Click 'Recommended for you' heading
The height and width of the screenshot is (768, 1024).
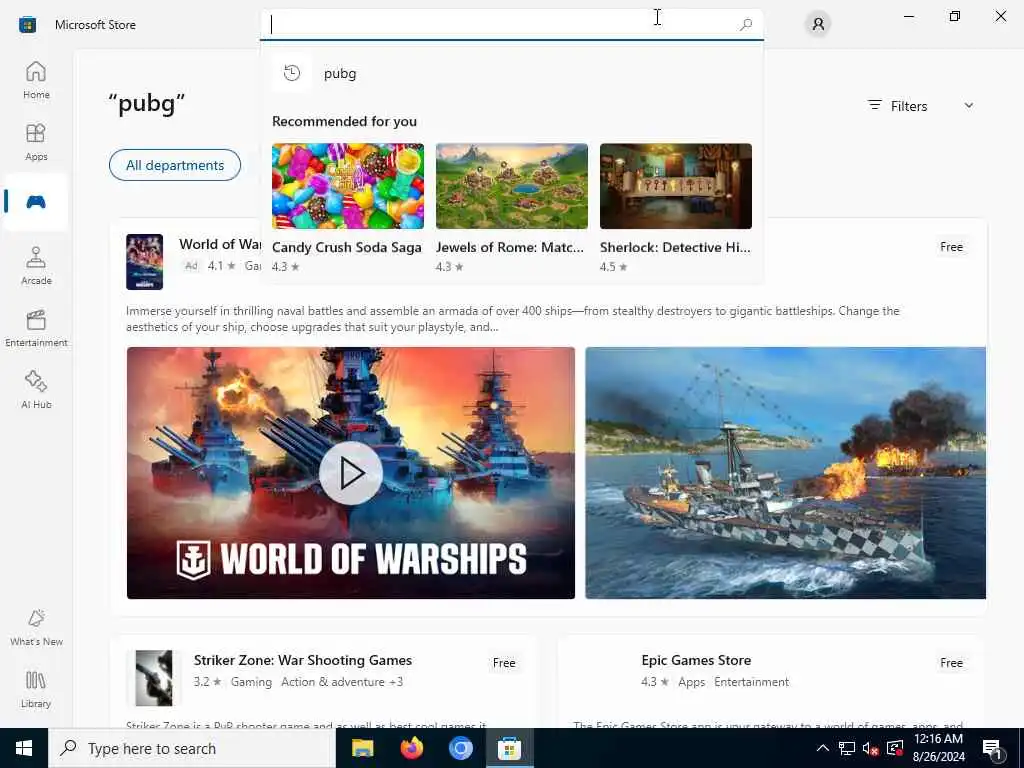click(344, 121)
